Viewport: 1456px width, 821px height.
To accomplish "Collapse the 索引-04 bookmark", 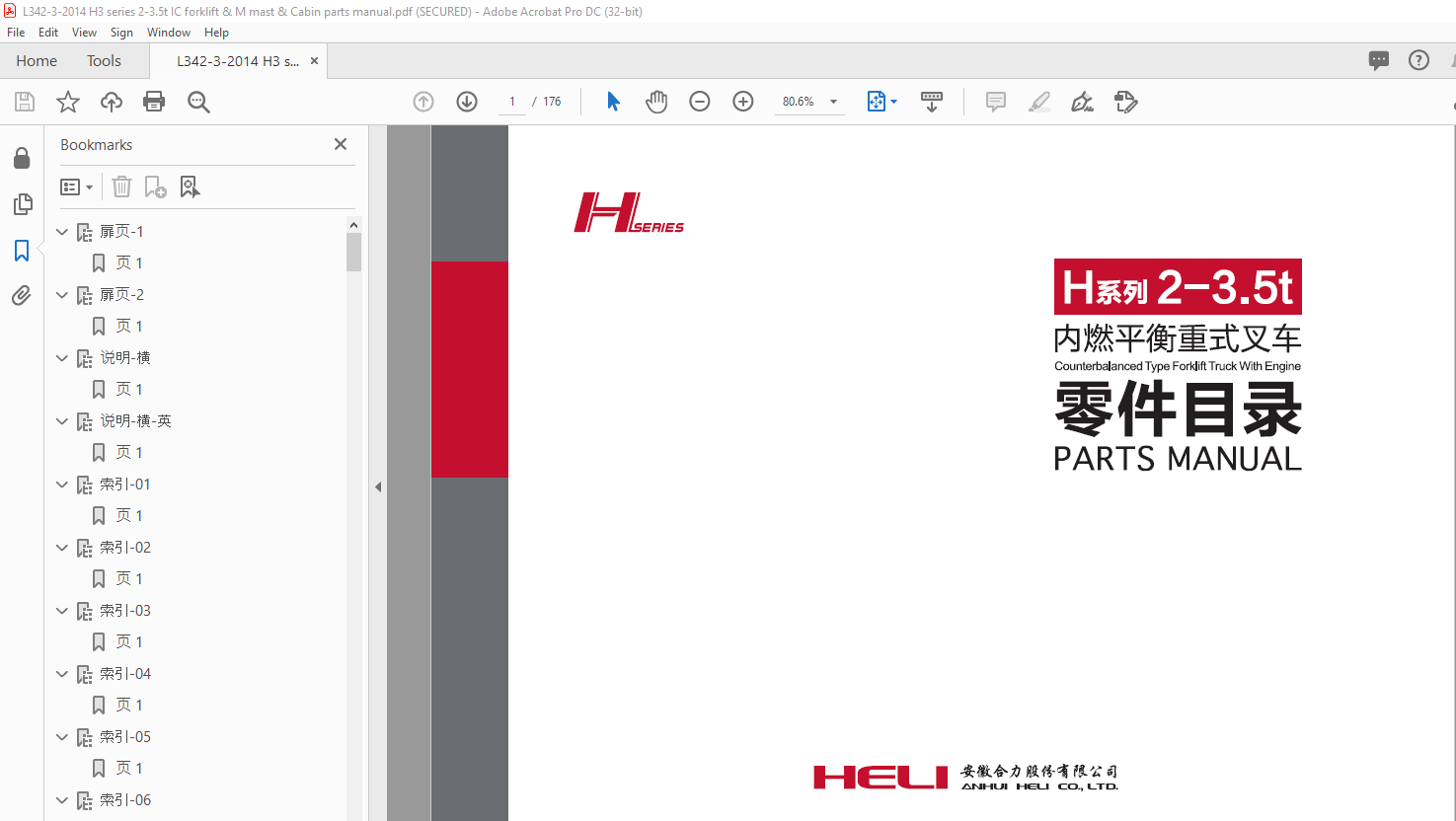I will click(62, 674).
